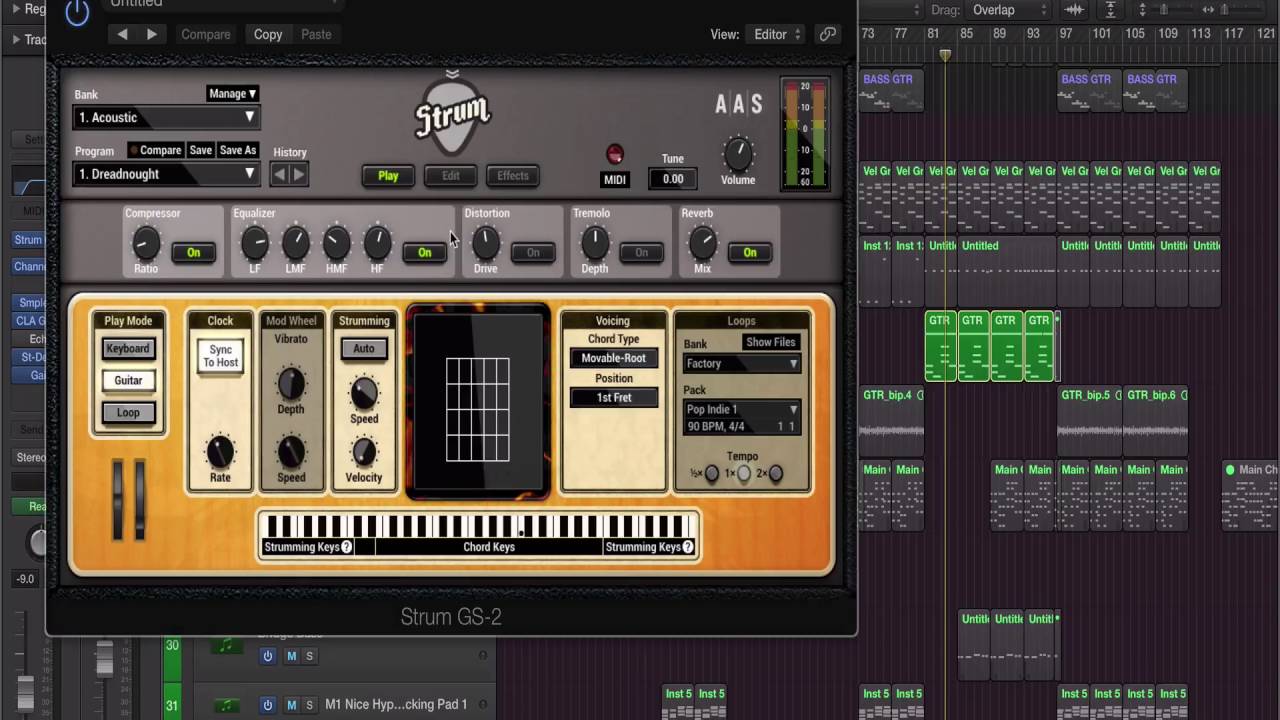Click the waveform zoom icon in toolbar
Image resolution: width=1280 pixels, height=720 pixels.
tap(1074, 10)
